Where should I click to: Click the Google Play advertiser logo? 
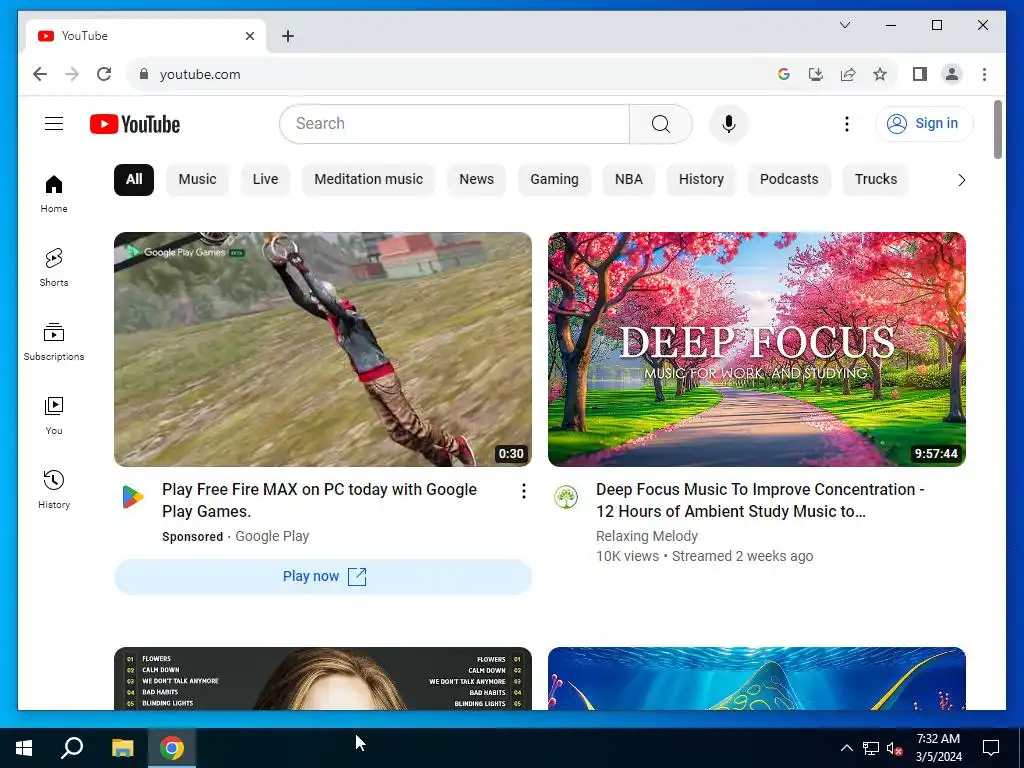coord(133,497)
